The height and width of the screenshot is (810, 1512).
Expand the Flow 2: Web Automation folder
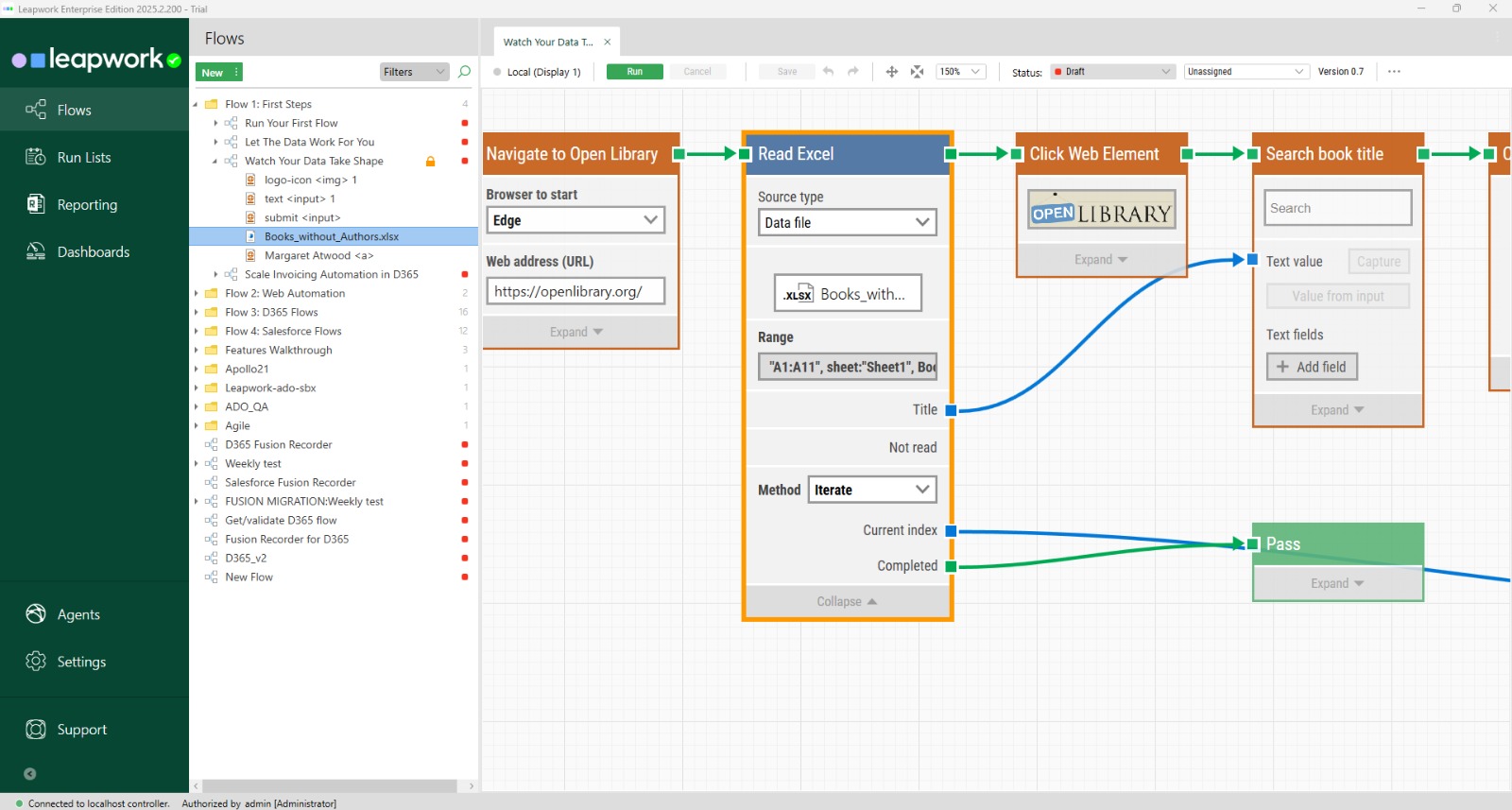point(197,294)
